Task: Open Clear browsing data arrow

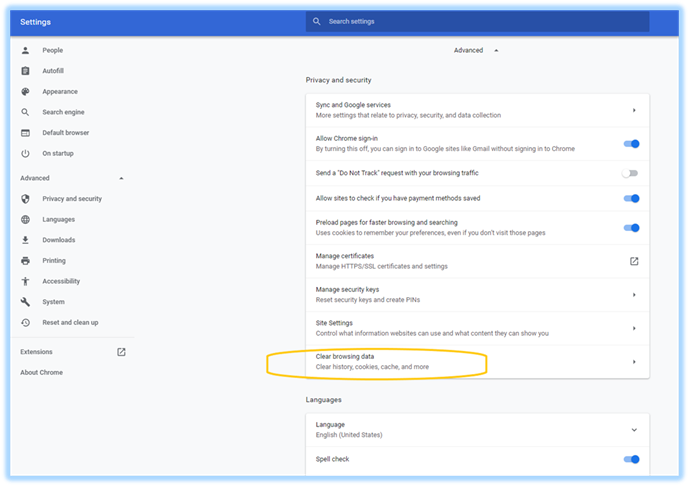Action: [x=634, y=362]
